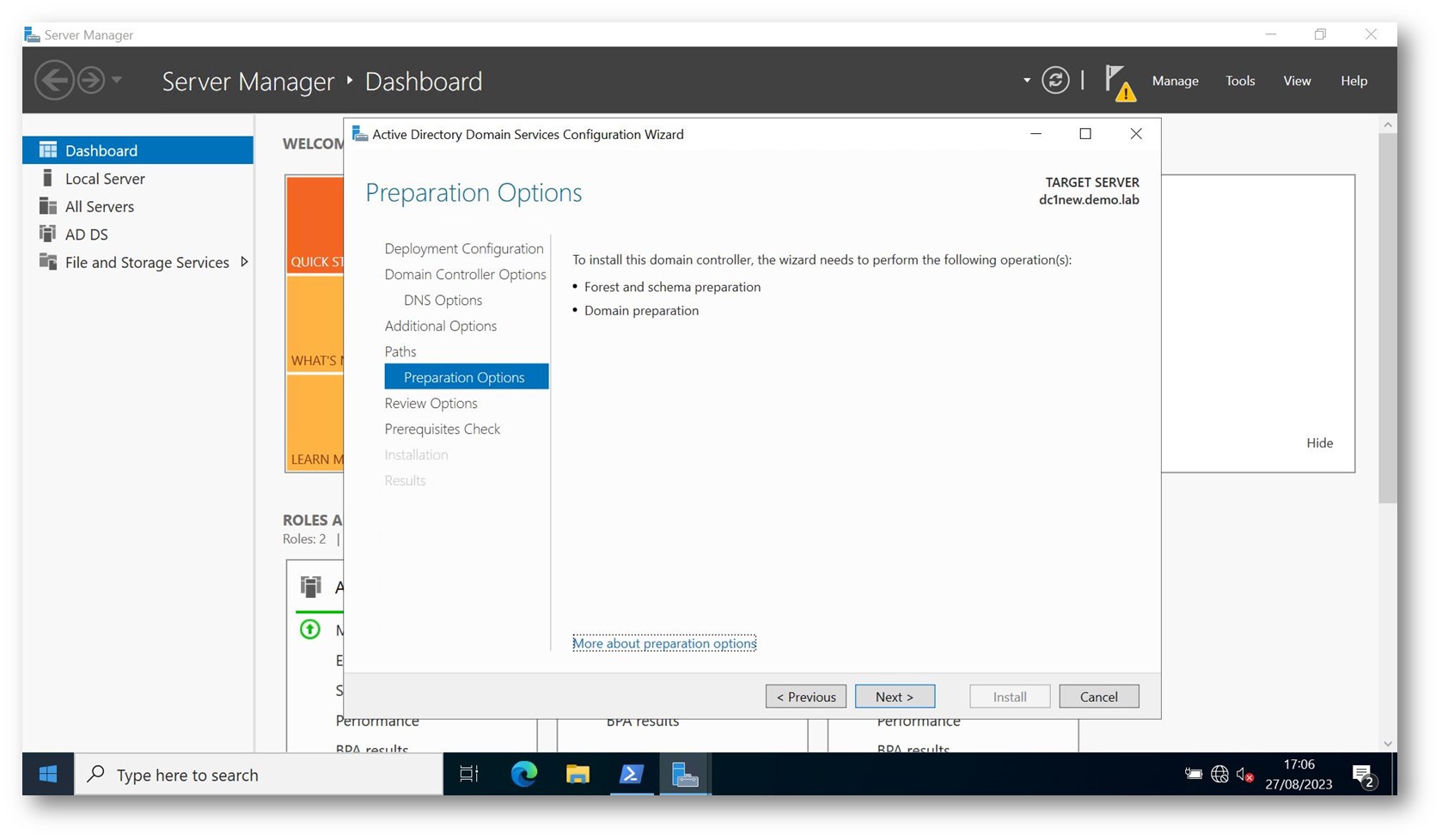Image resolution: width=1442 pixels, height=840 pixels.
Task: Open the Manage menu
Action: tap(1175, 81)
